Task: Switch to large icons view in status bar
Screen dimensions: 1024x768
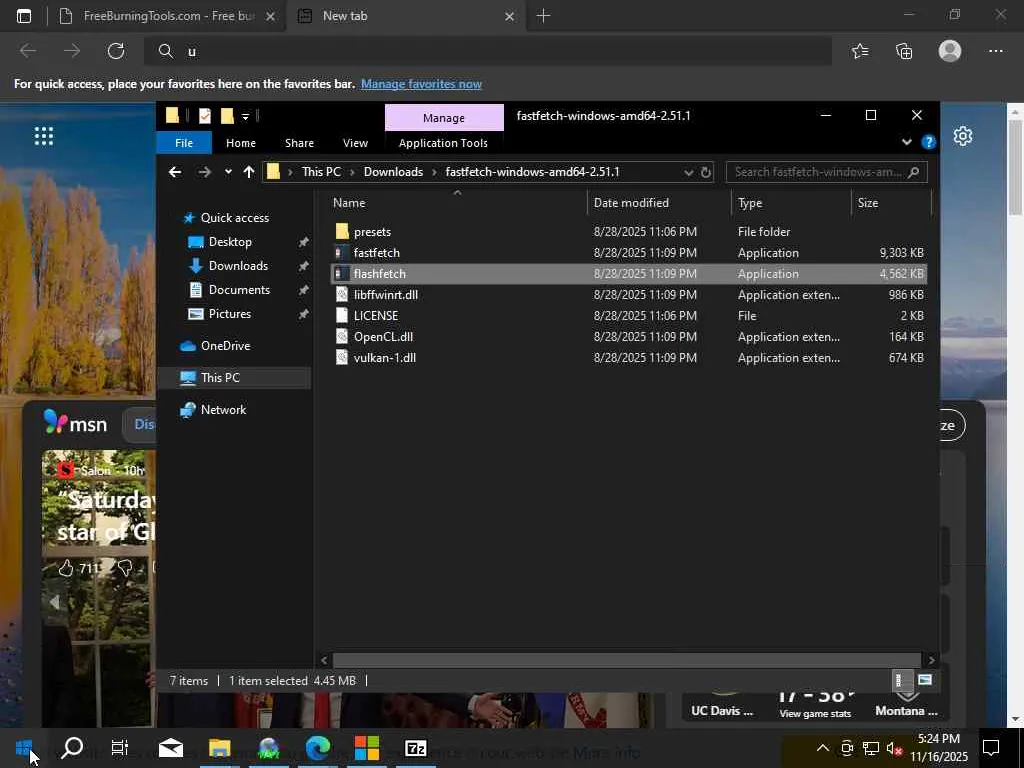Action: 924,680
